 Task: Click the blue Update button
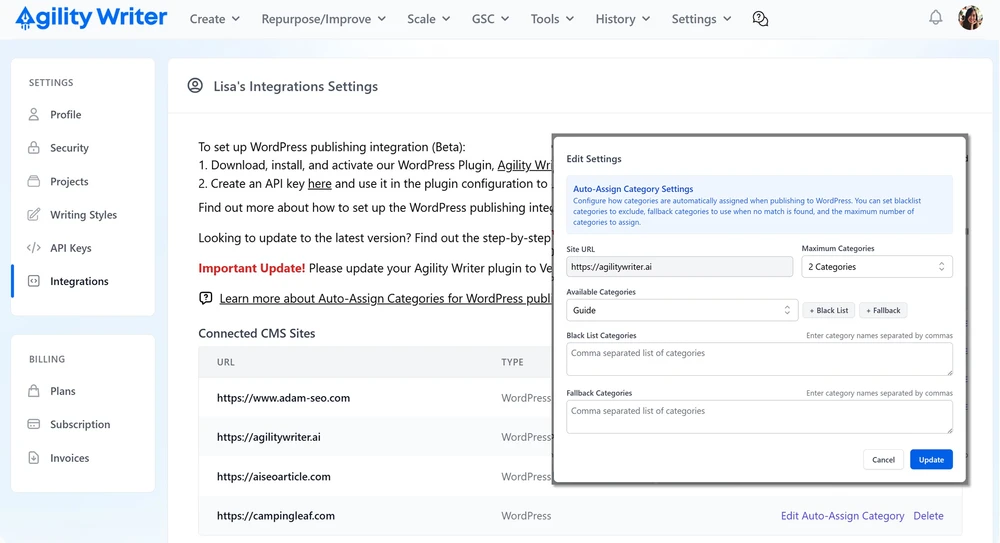tap(931, 459)
